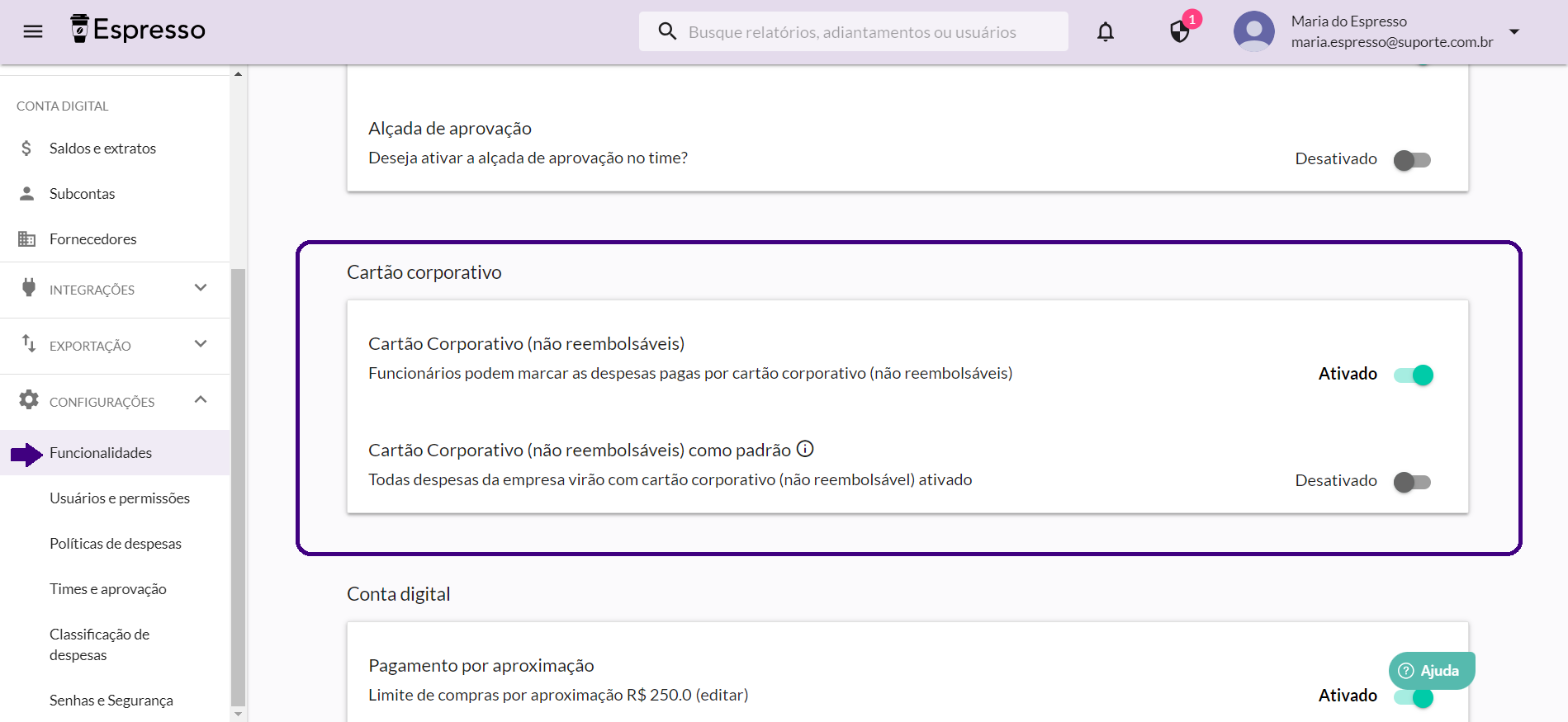
Task: Click the CONFIGURAÇÕES section label
Action: (x=102, y=403)
